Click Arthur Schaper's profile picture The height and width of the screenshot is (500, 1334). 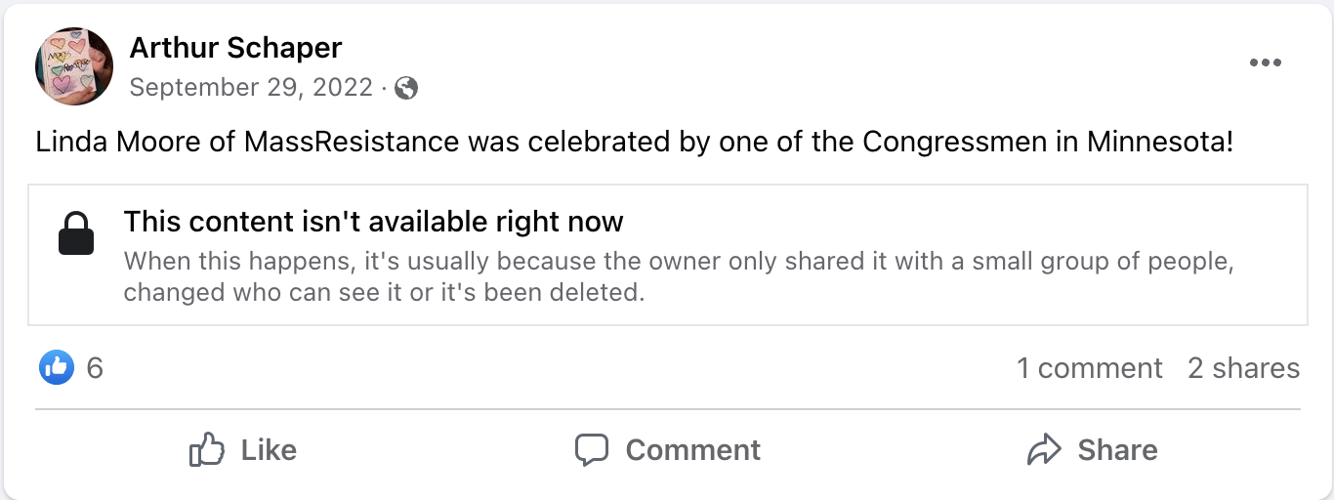click(74, 66)
